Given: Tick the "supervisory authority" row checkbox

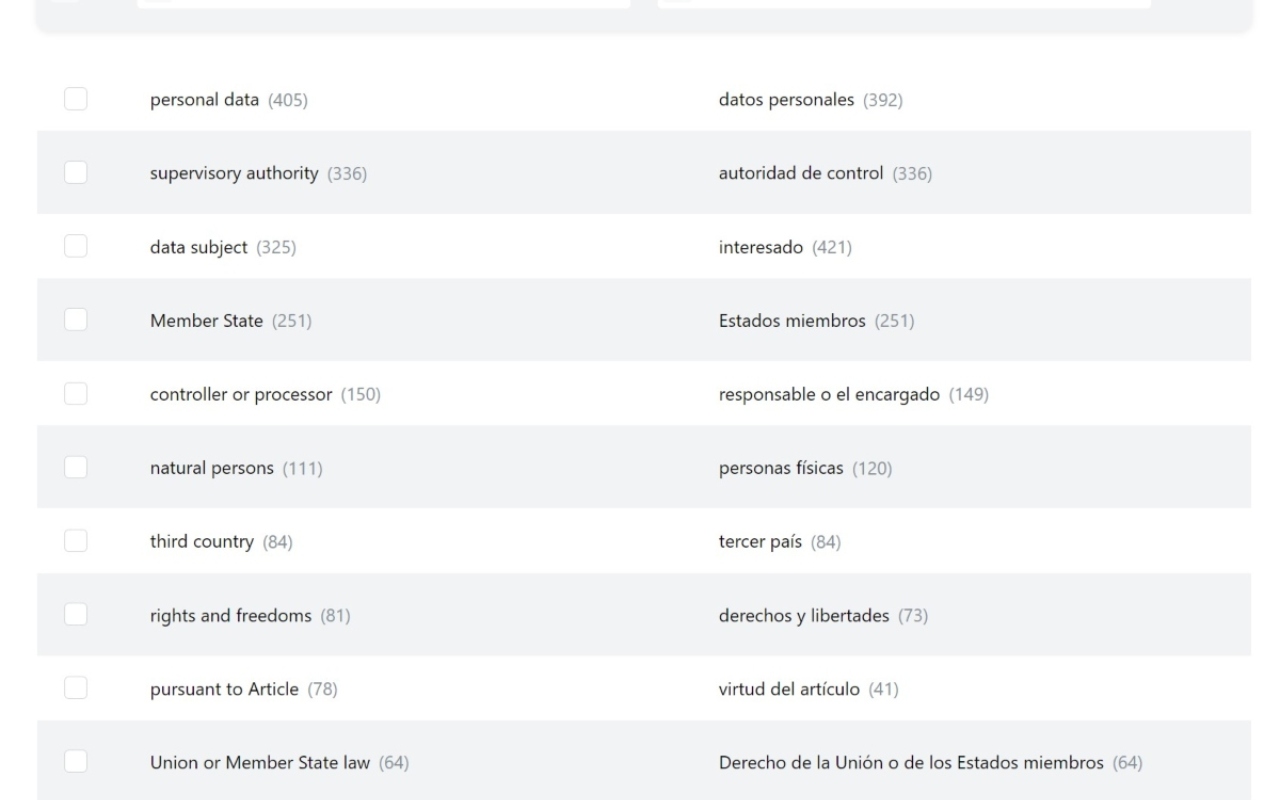Looking at the screenshot, I should tap(76, 173).
